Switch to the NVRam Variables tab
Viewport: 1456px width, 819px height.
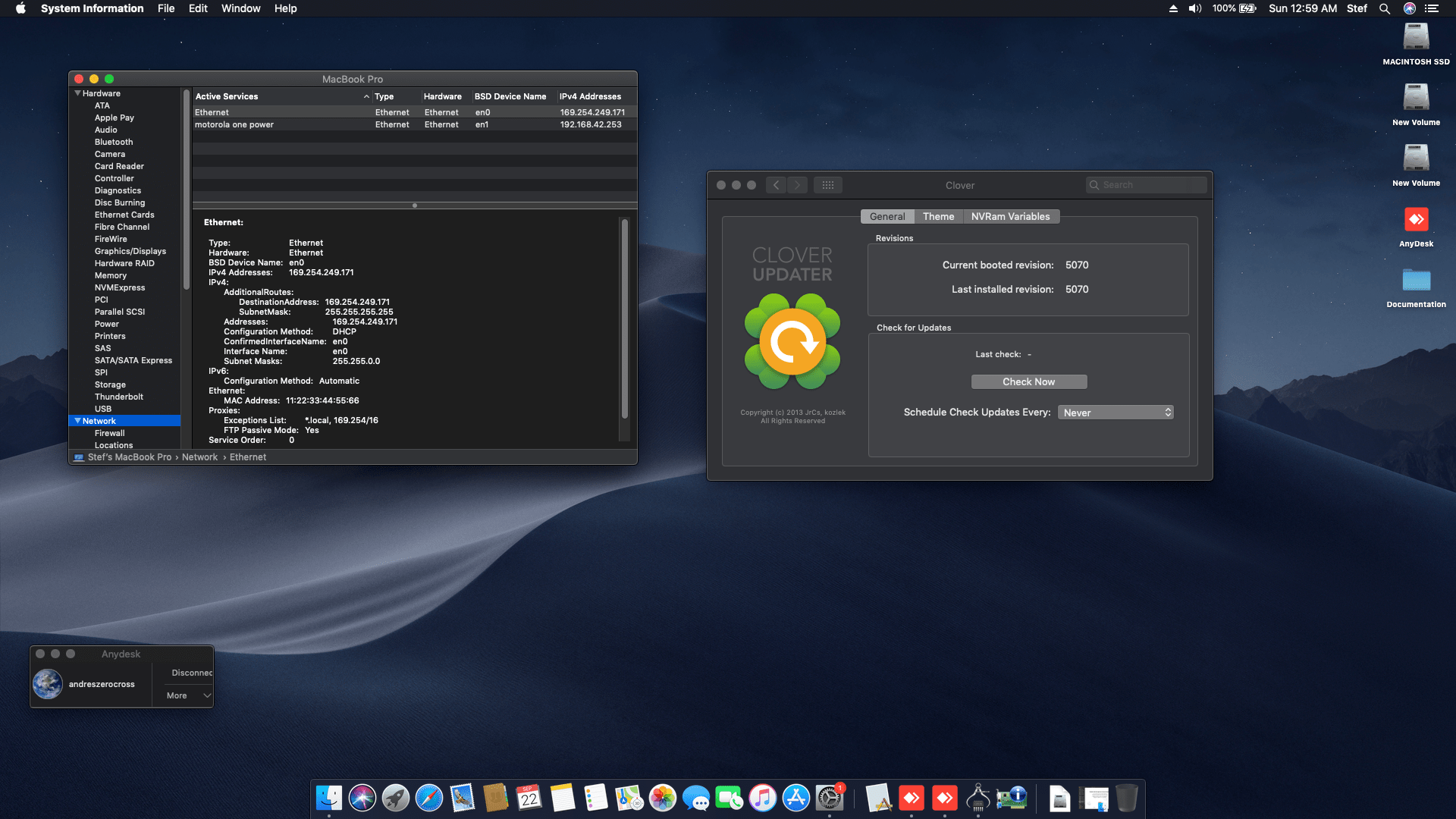[x=1010, y=217]
